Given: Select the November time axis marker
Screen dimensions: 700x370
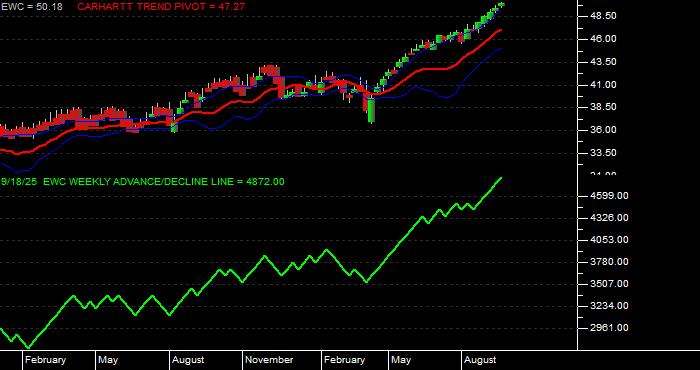Looking at the screenshot, I should 269,360.
